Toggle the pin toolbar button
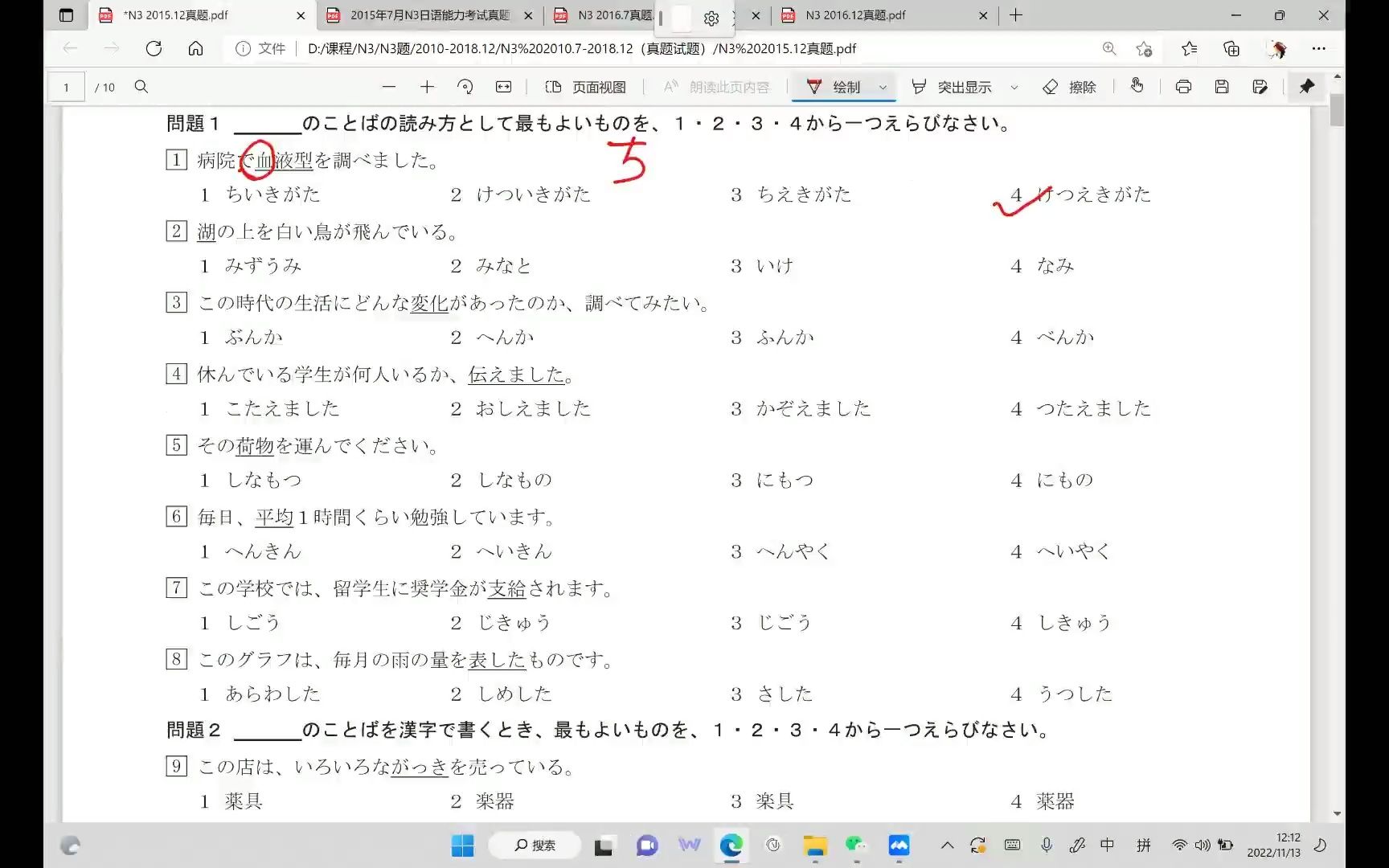 click(1307, 86)
